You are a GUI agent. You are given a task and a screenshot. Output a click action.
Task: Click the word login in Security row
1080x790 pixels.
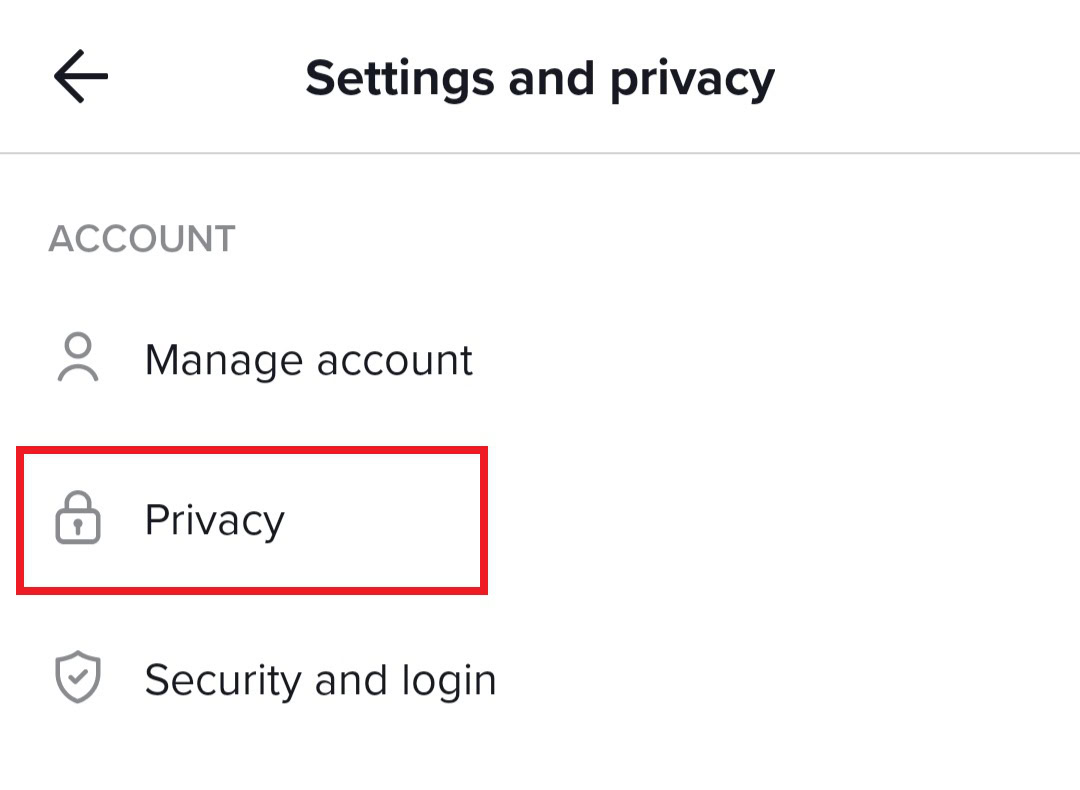[449, 681]
